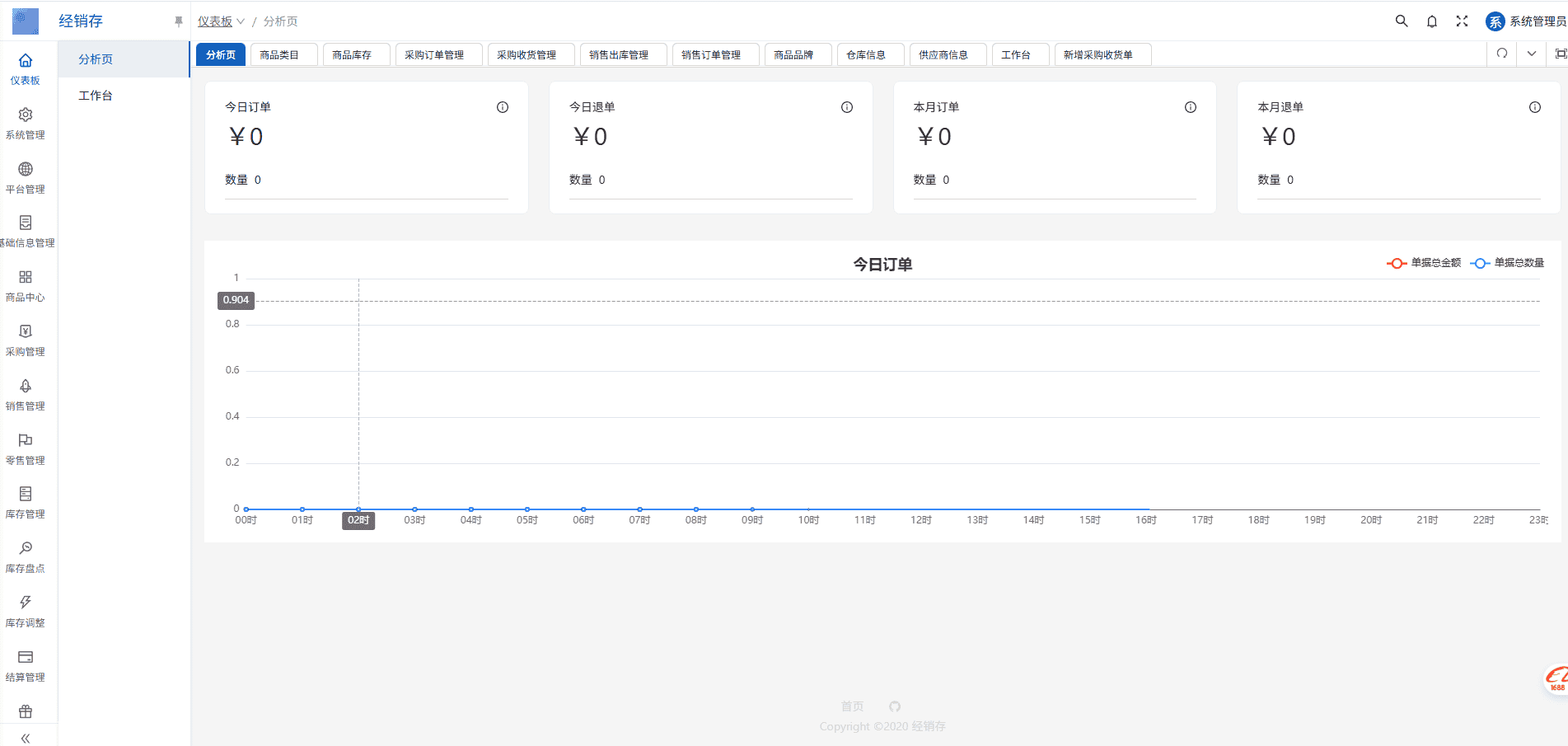Viewport: 1568px width, 746px height.
Task: Click the ¥0 amount in 今日退单 card
Action: [x=591, y=137]
